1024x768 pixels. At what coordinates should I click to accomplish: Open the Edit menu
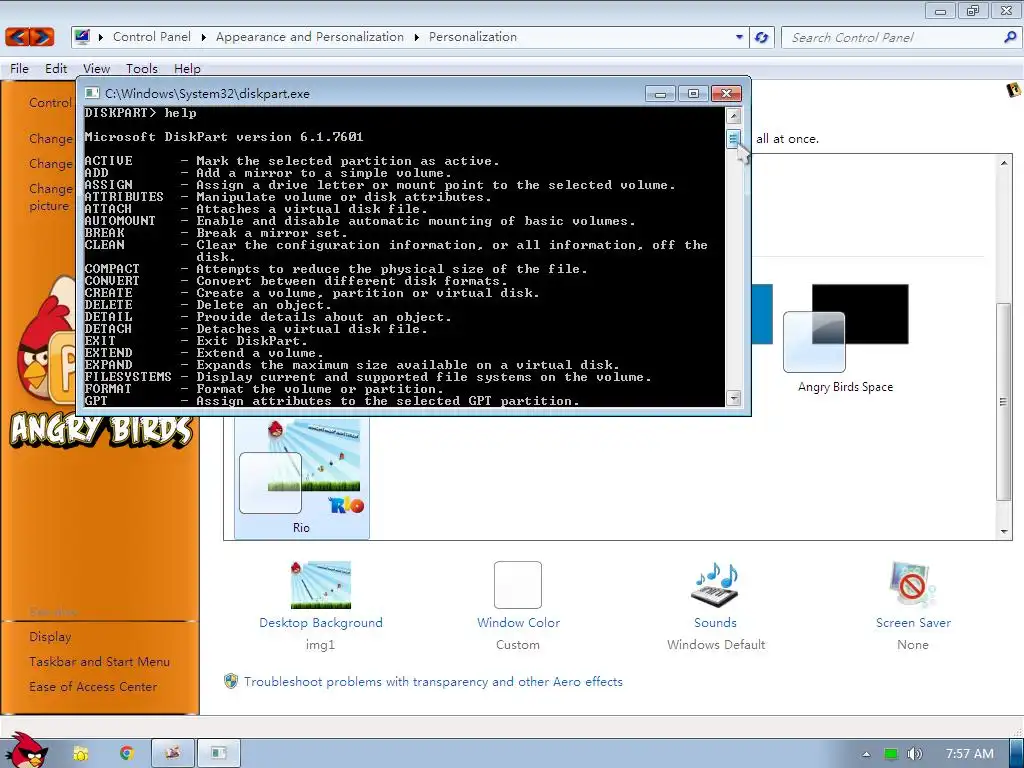pos(56,69)
